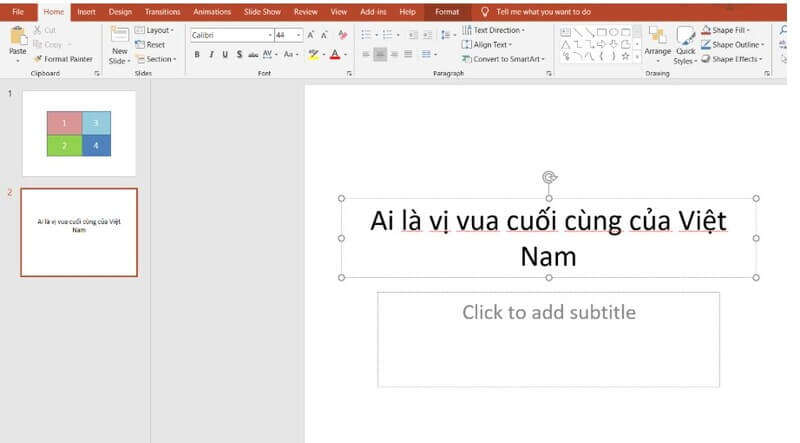Open the Shape Effects dropdown
The image size is (800, 443).
click(x=732, y=59)
